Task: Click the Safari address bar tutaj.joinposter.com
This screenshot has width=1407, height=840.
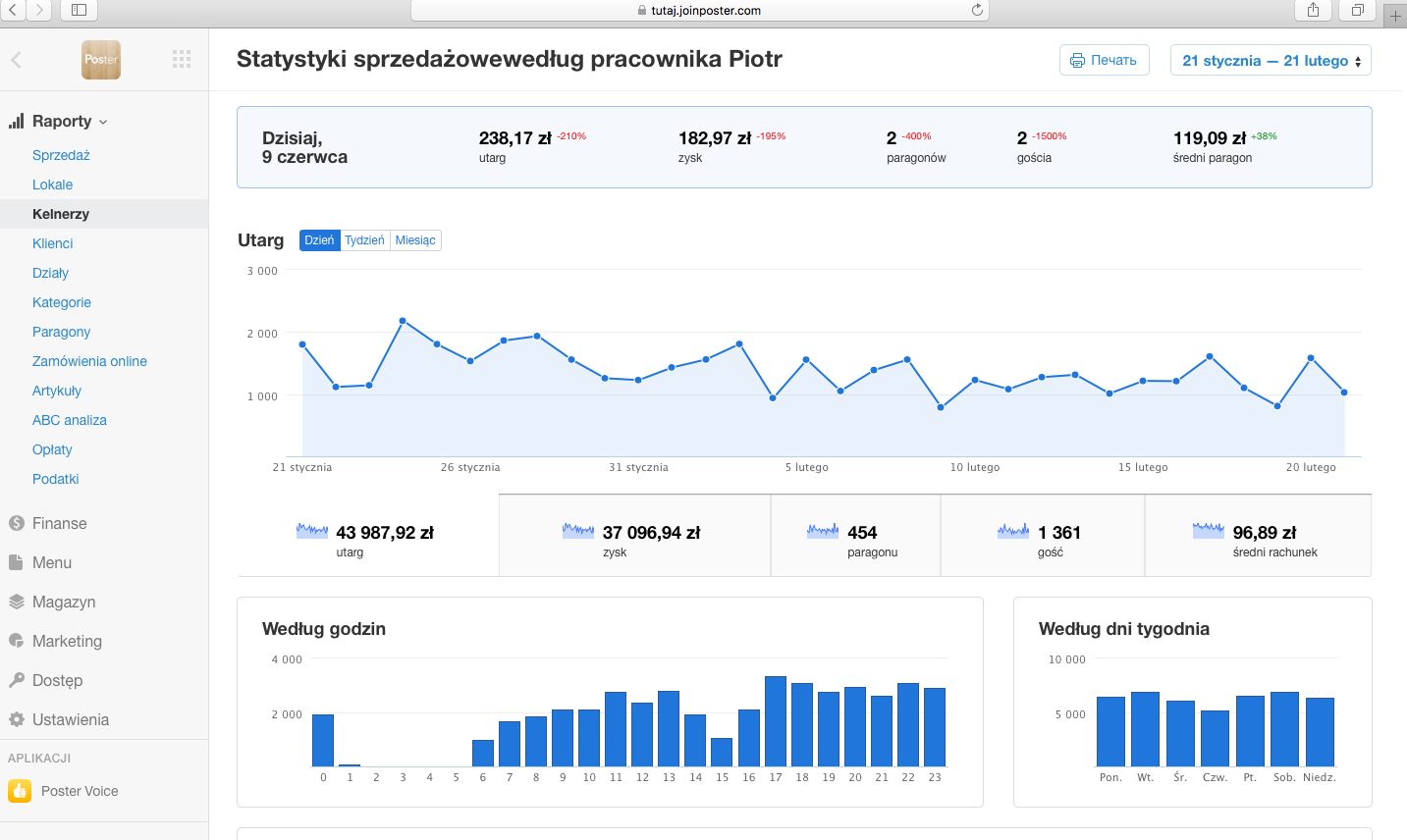Action: pos(699,10)
